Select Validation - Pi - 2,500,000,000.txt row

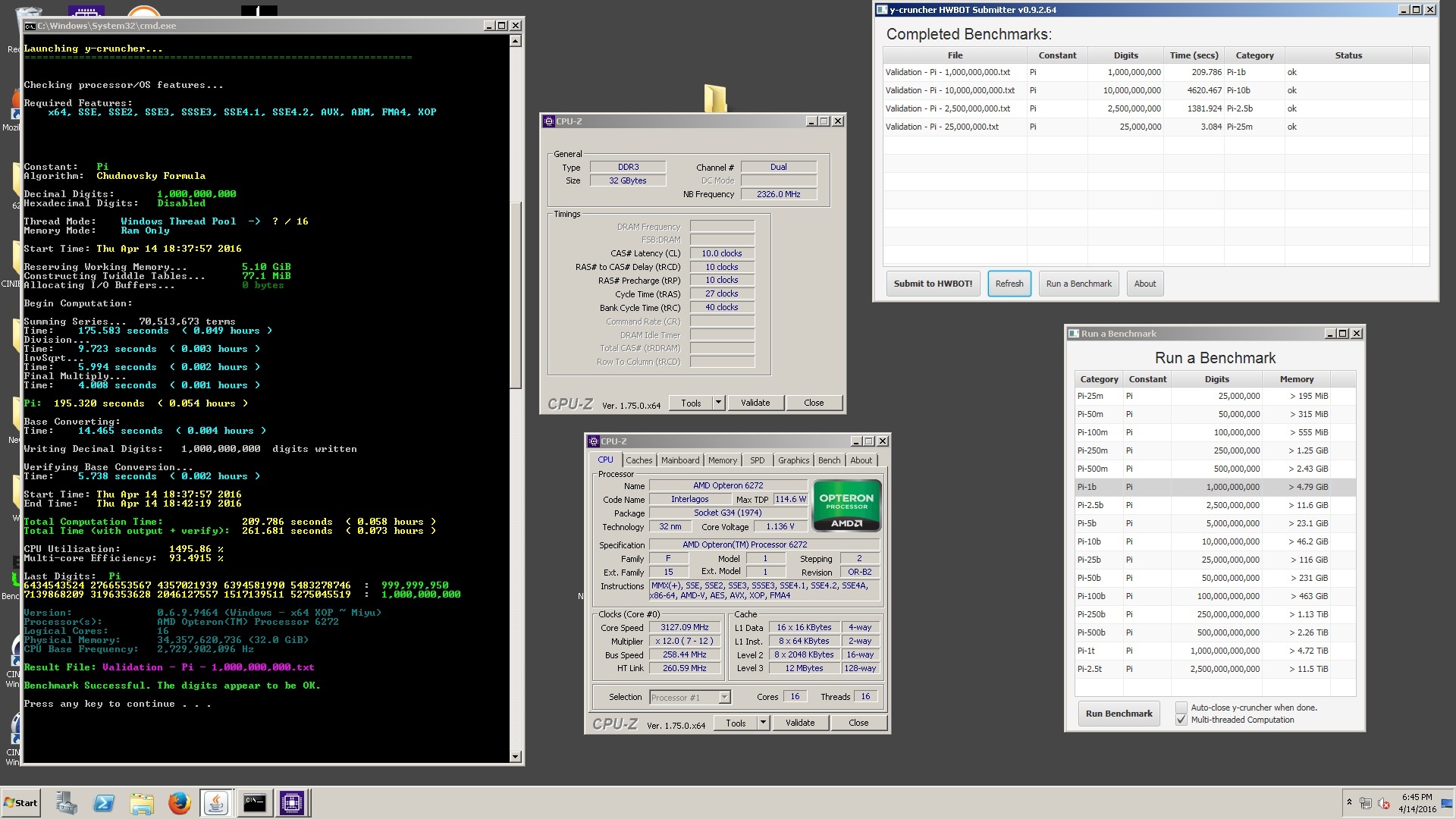1156,108
